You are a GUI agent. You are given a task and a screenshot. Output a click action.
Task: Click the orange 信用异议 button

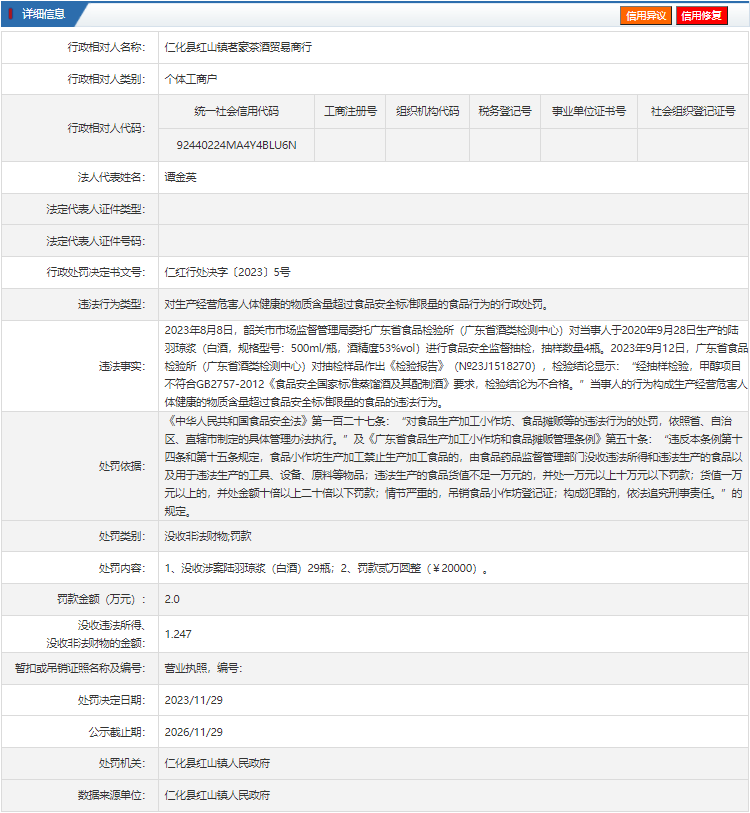[x=646, y=16]
